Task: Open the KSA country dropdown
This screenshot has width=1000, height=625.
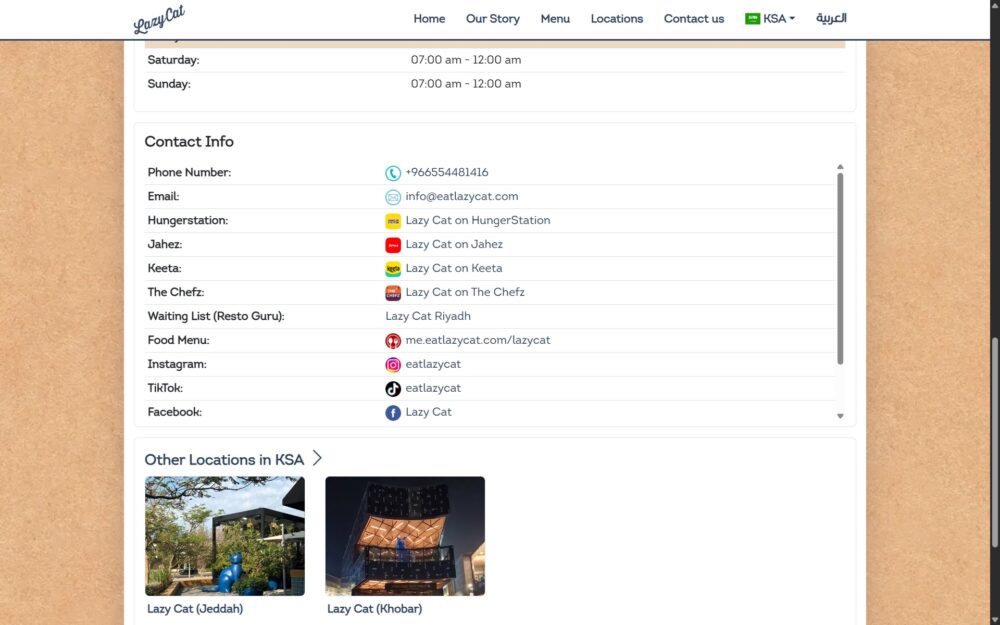Action: tap(770, 18)
